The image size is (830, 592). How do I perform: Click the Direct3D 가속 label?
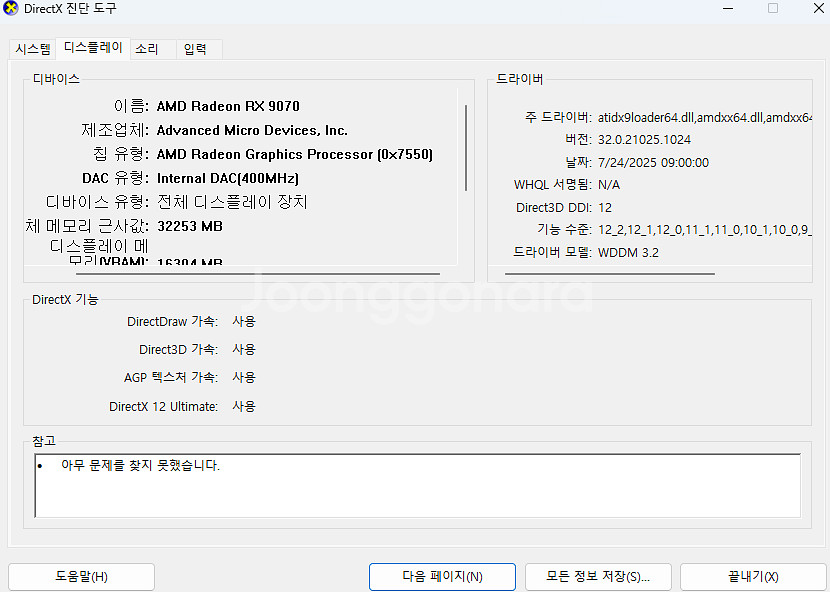point(178,349)
